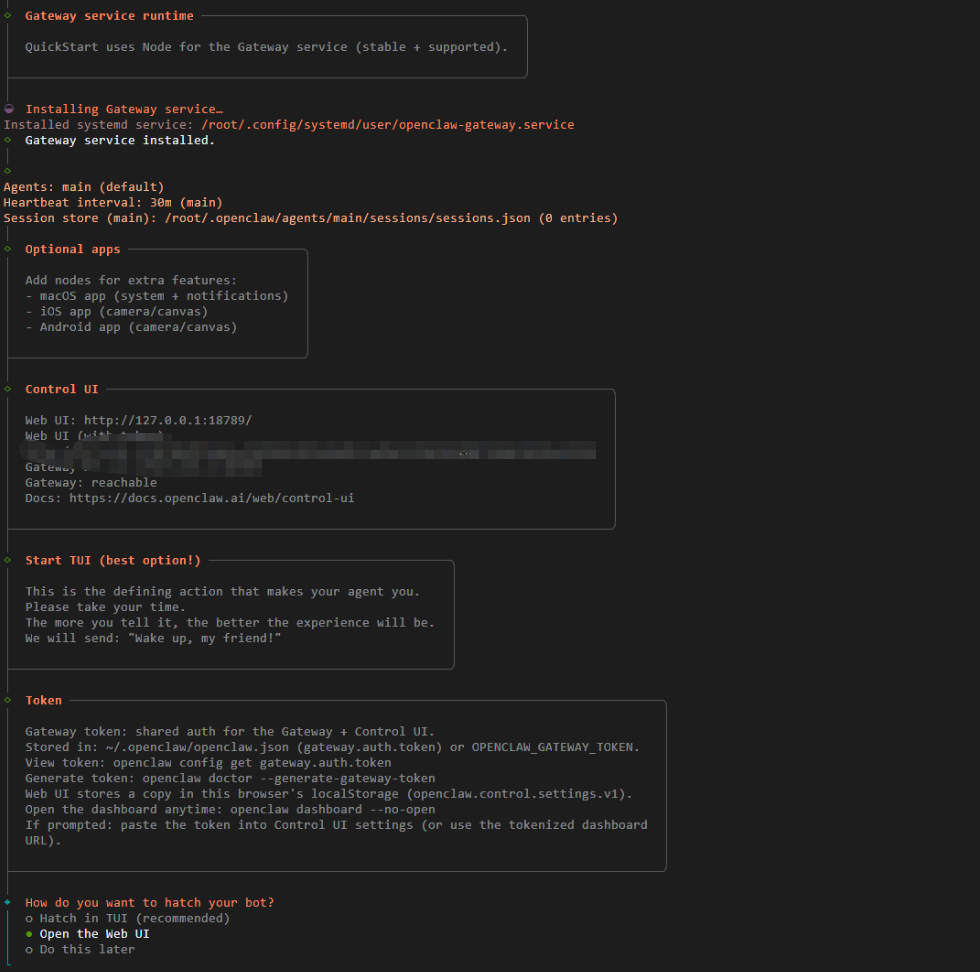Click 'Gateway: reachable' status line
Image resolution: width=980 pixels, height=972 pixels.
coord(91,483)
